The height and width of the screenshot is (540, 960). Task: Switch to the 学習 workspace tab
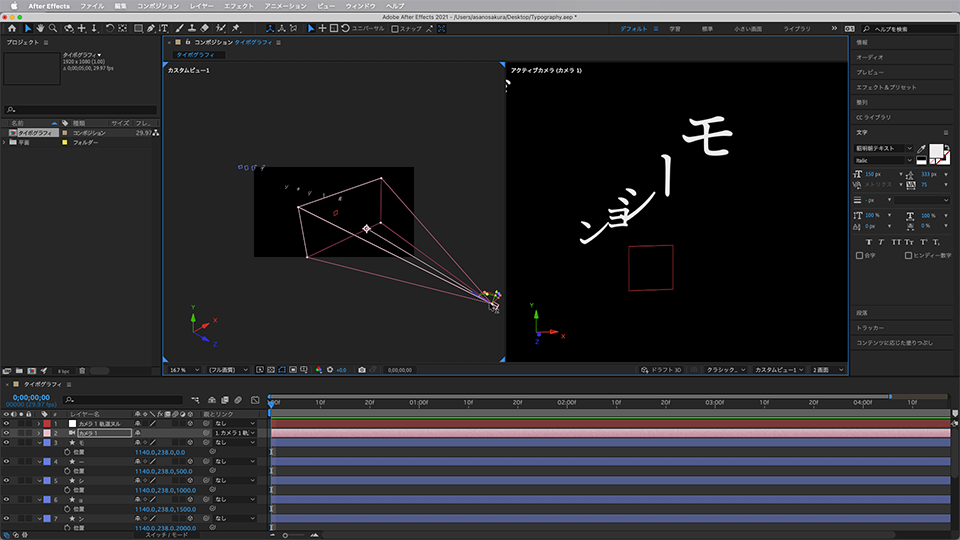tap(677, 28)
